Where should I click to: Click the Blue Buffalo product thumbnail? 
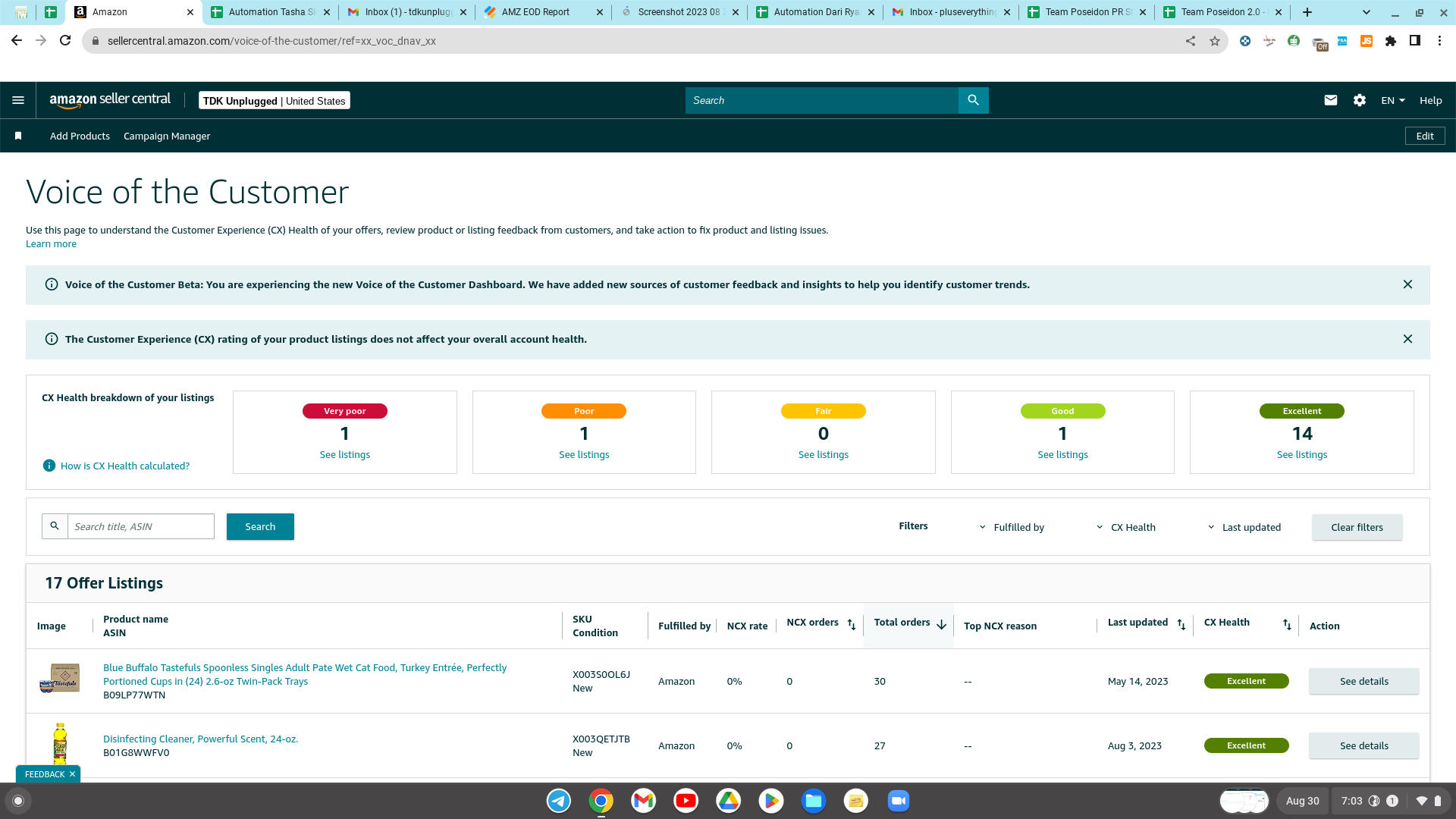pos(60,679)
